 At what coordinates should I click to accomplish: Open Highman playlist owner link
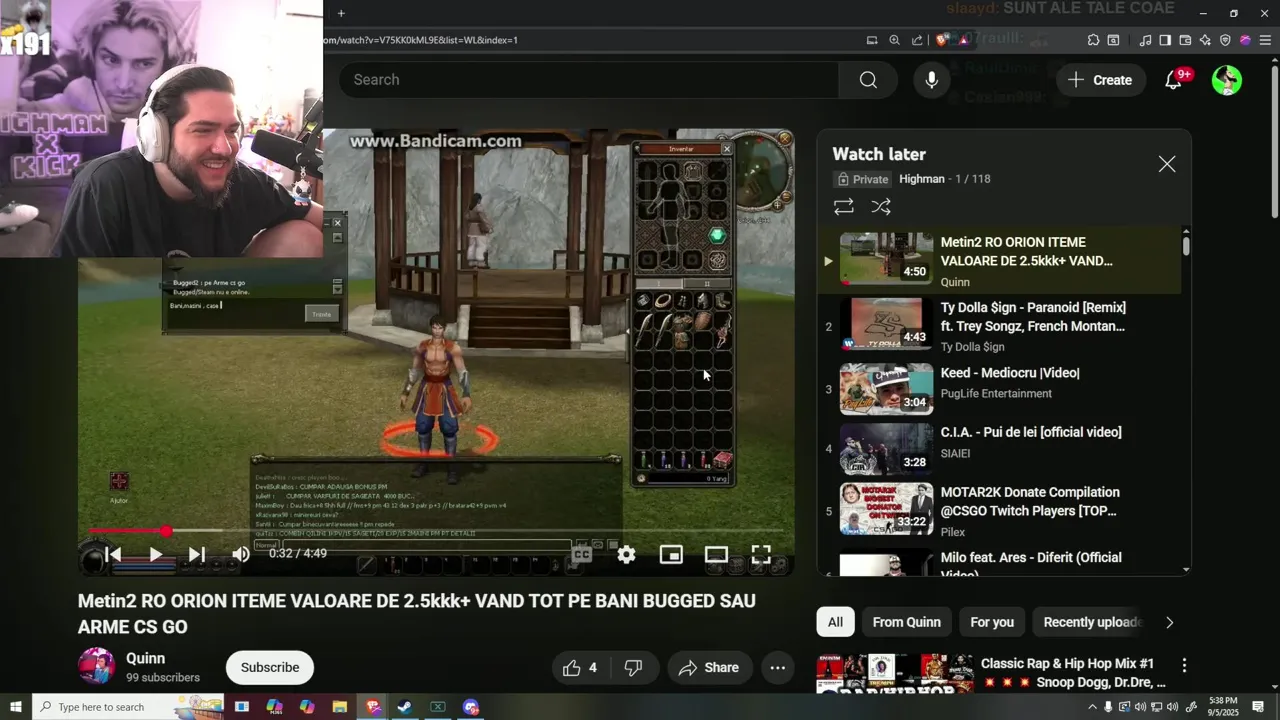click(922, 179)
